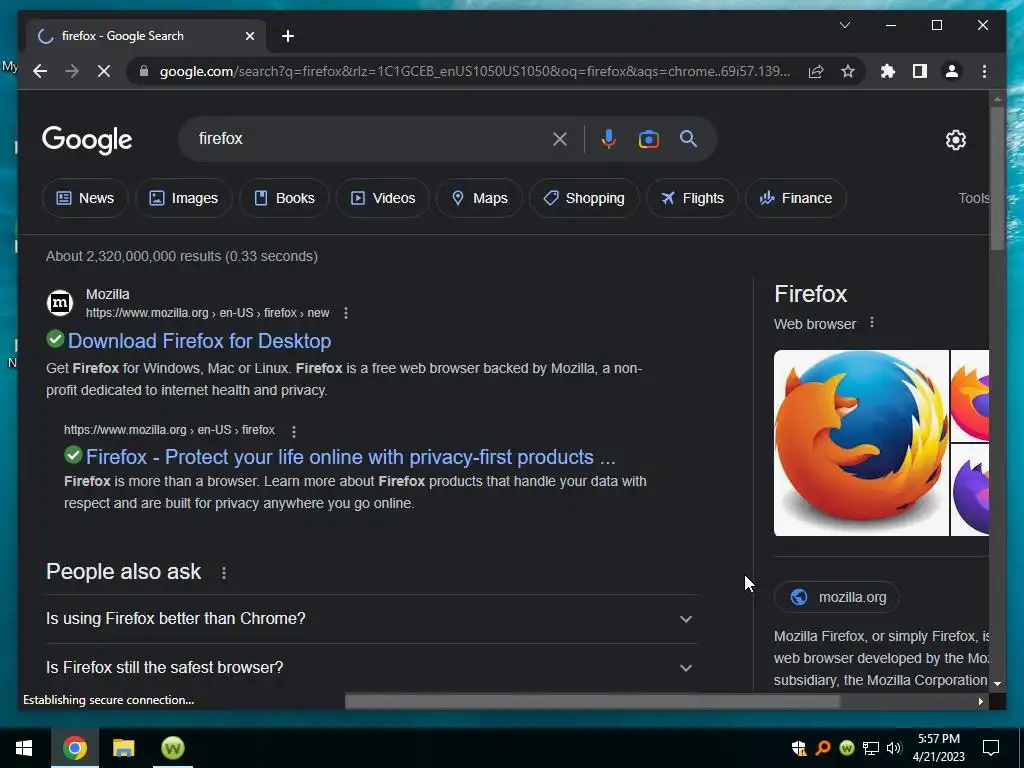Open Chrome's three-dot menu

click(x=984, y=71)
